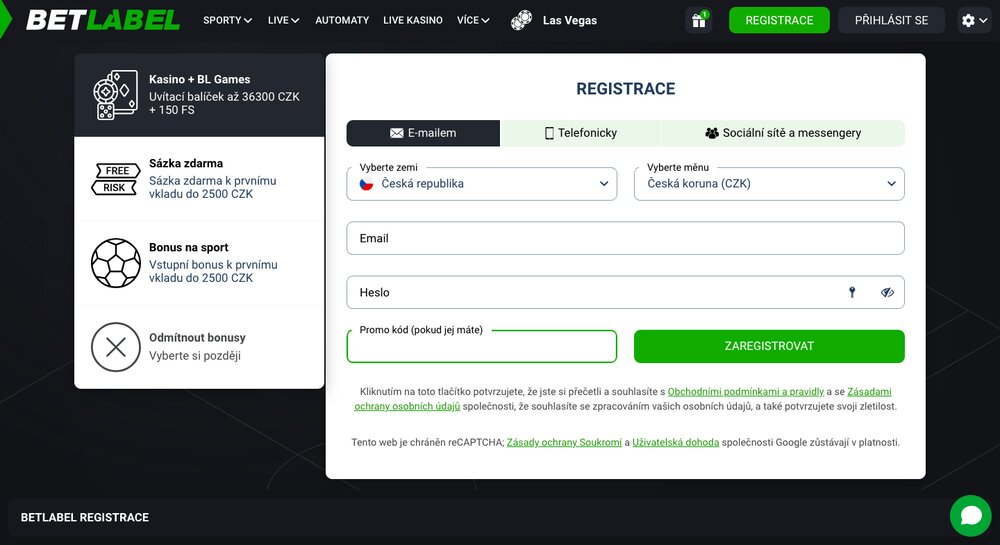Click the phone icon in the Telefonicky tab
The image size is (1000, 545).
[549, 133]
